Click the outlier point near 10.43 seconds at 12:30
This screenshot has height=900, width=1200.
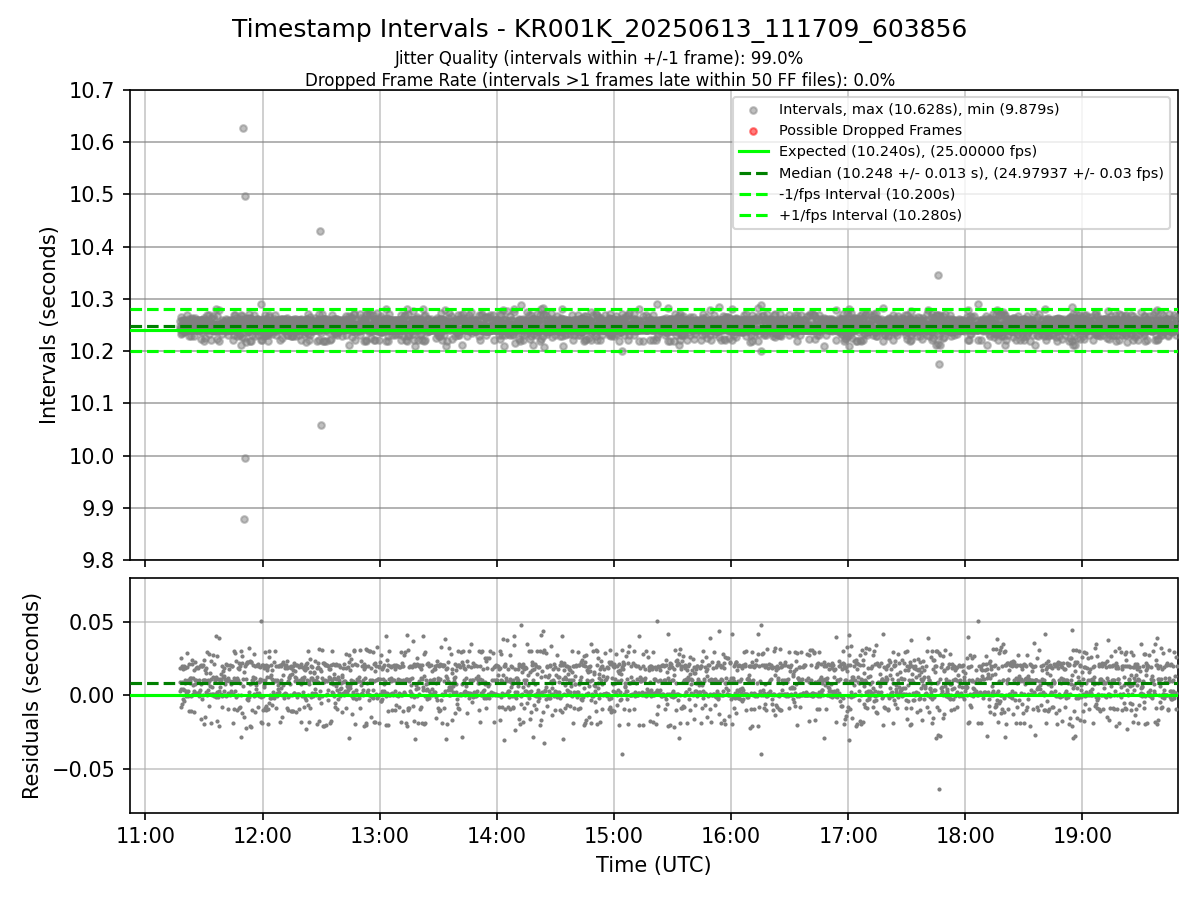click(320, 231)
